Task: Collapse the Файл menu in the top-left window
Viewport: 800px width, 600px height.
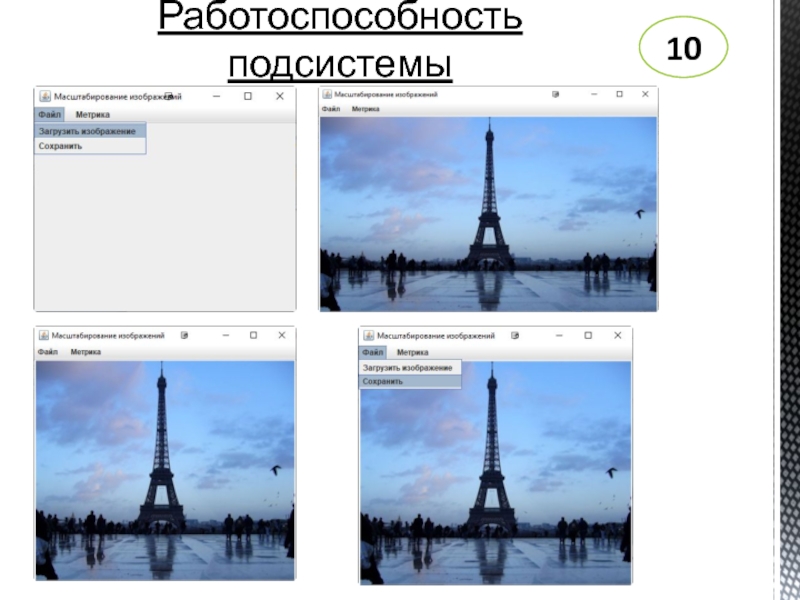Action: tap(50, 114)
